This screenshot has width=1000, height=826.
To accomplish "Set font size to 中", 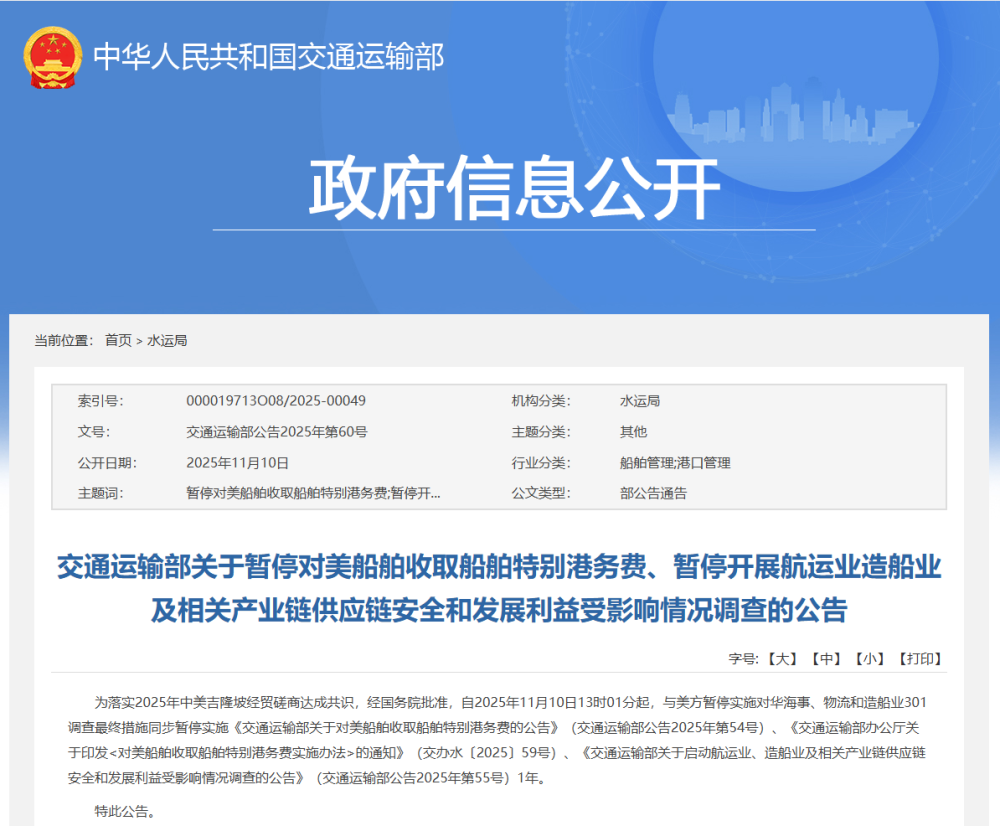I will click(x=826, y=659).
